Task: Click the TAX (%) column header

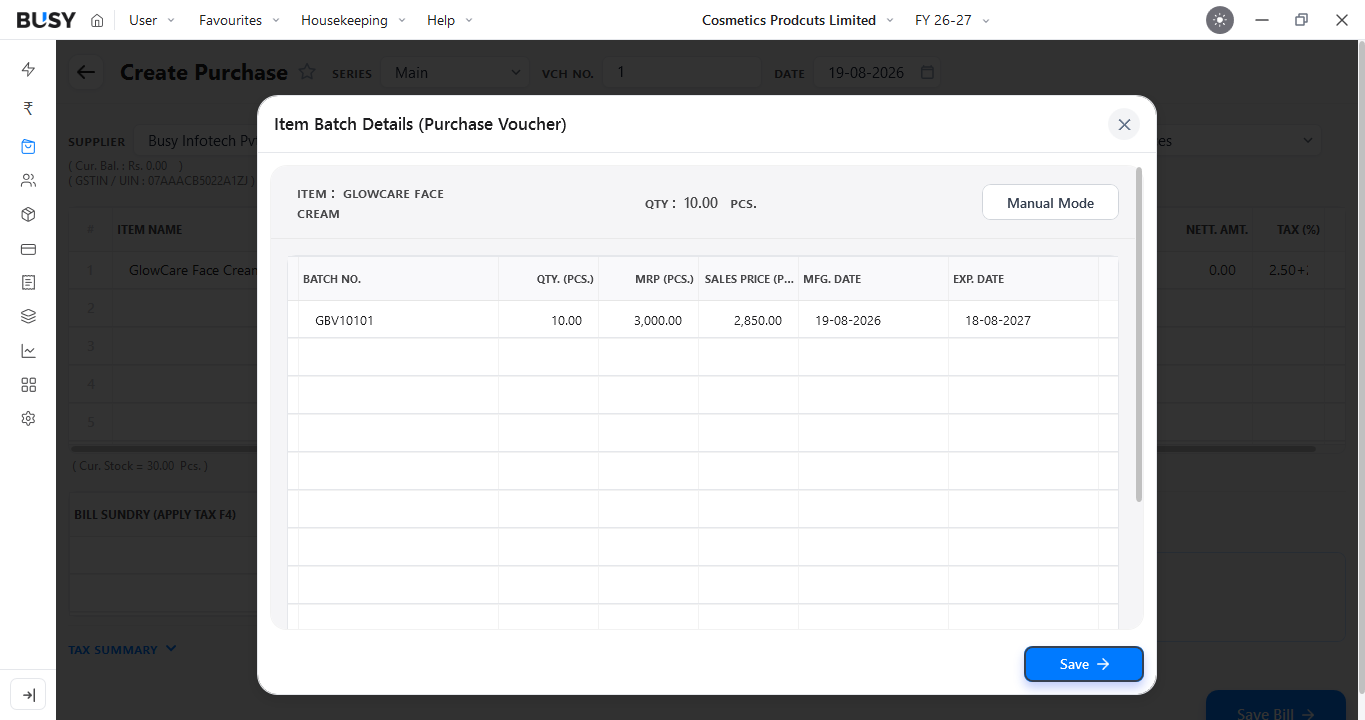Action: click(x=1298, y=229)
